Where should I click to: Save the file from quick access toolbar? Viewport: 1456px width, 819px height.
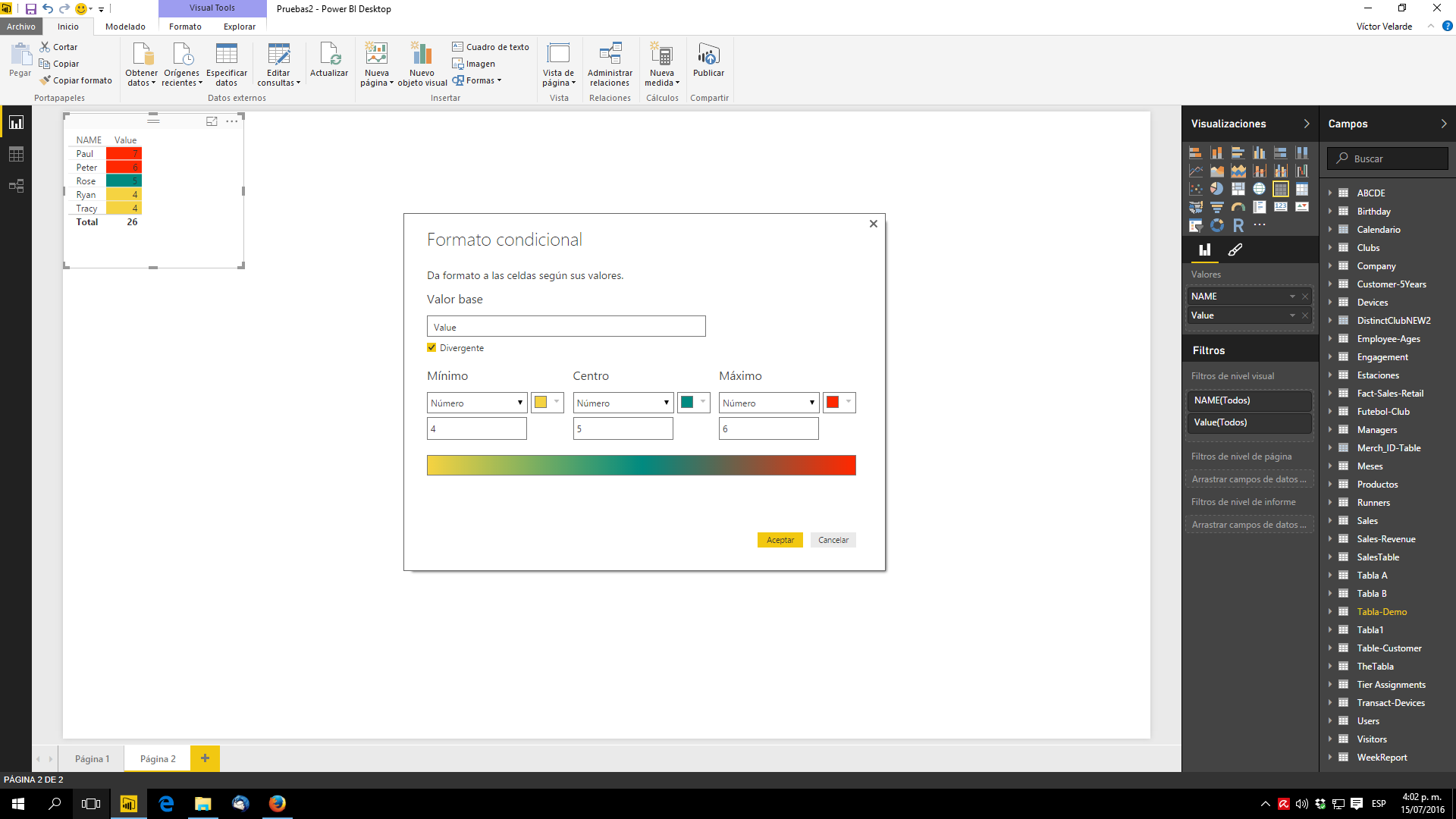click(x=30, y=8)
